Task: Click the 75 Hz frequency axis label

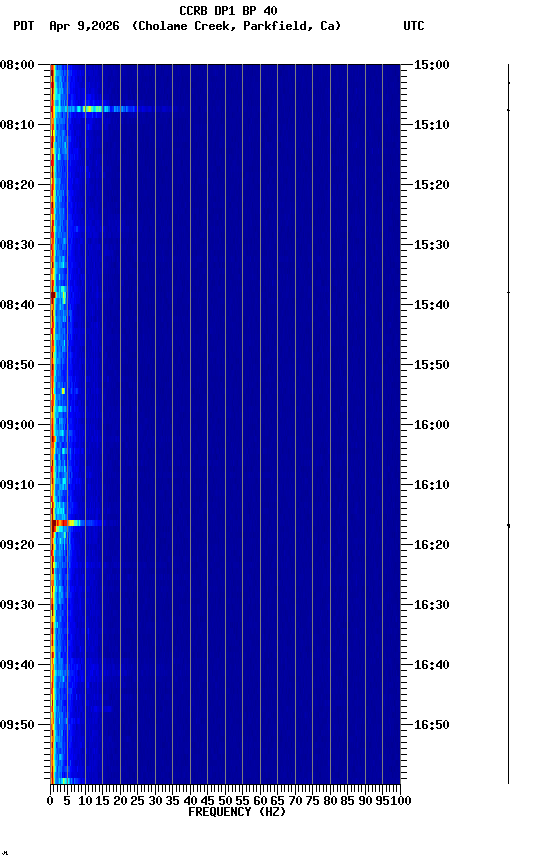Action: [312, 801]
